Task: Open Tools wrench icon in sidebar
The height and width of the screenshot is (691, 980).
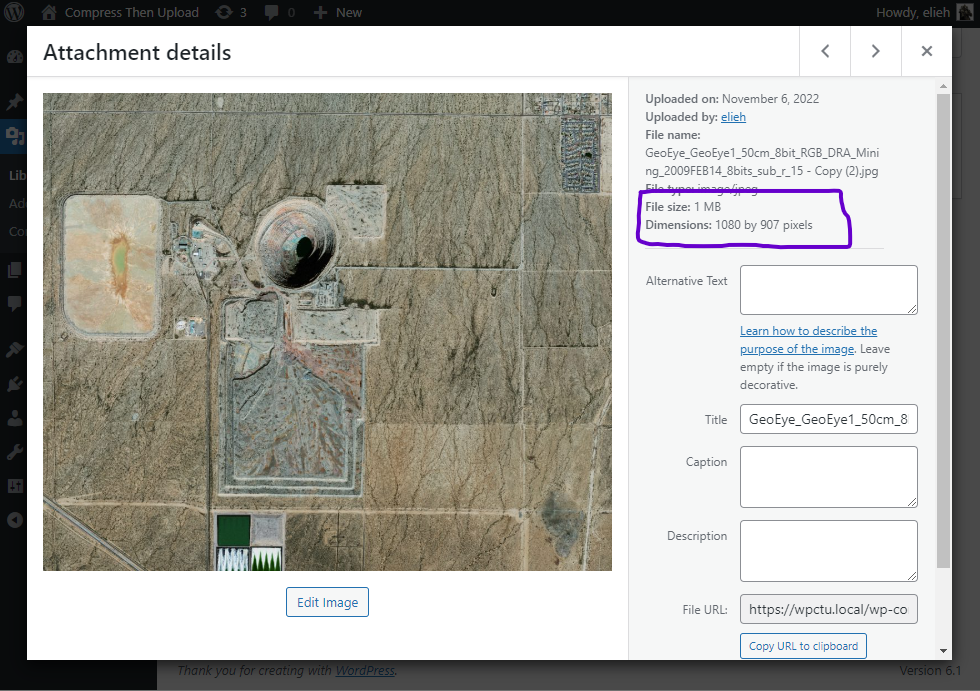Action: [x=14, y=452]
